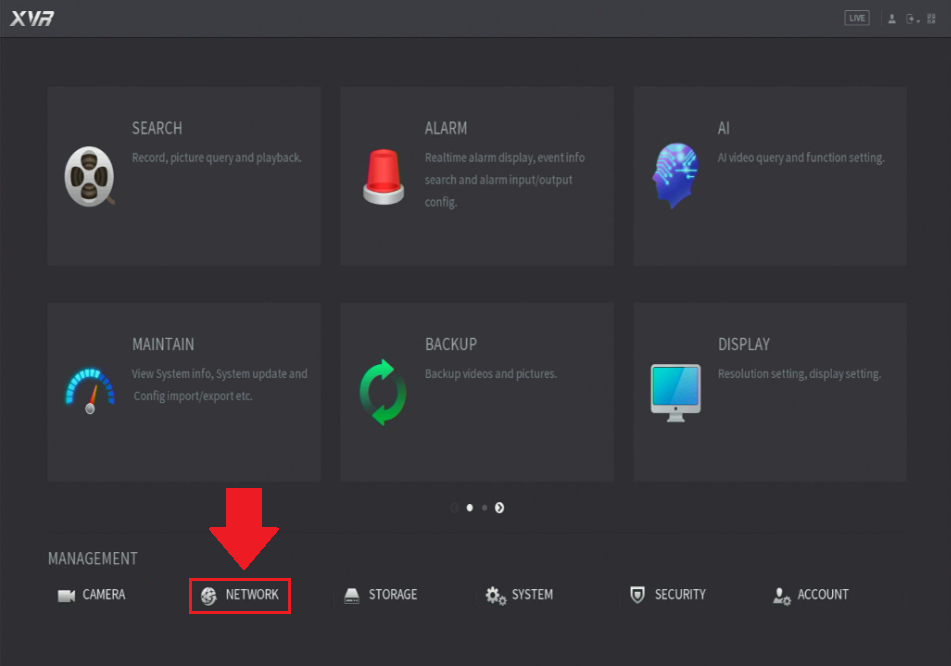Image resolution: width=951 pixels, height=666 pixels.
Task: Click the previous page arrow
Action: pyautogui.click(x=455, y=508)
